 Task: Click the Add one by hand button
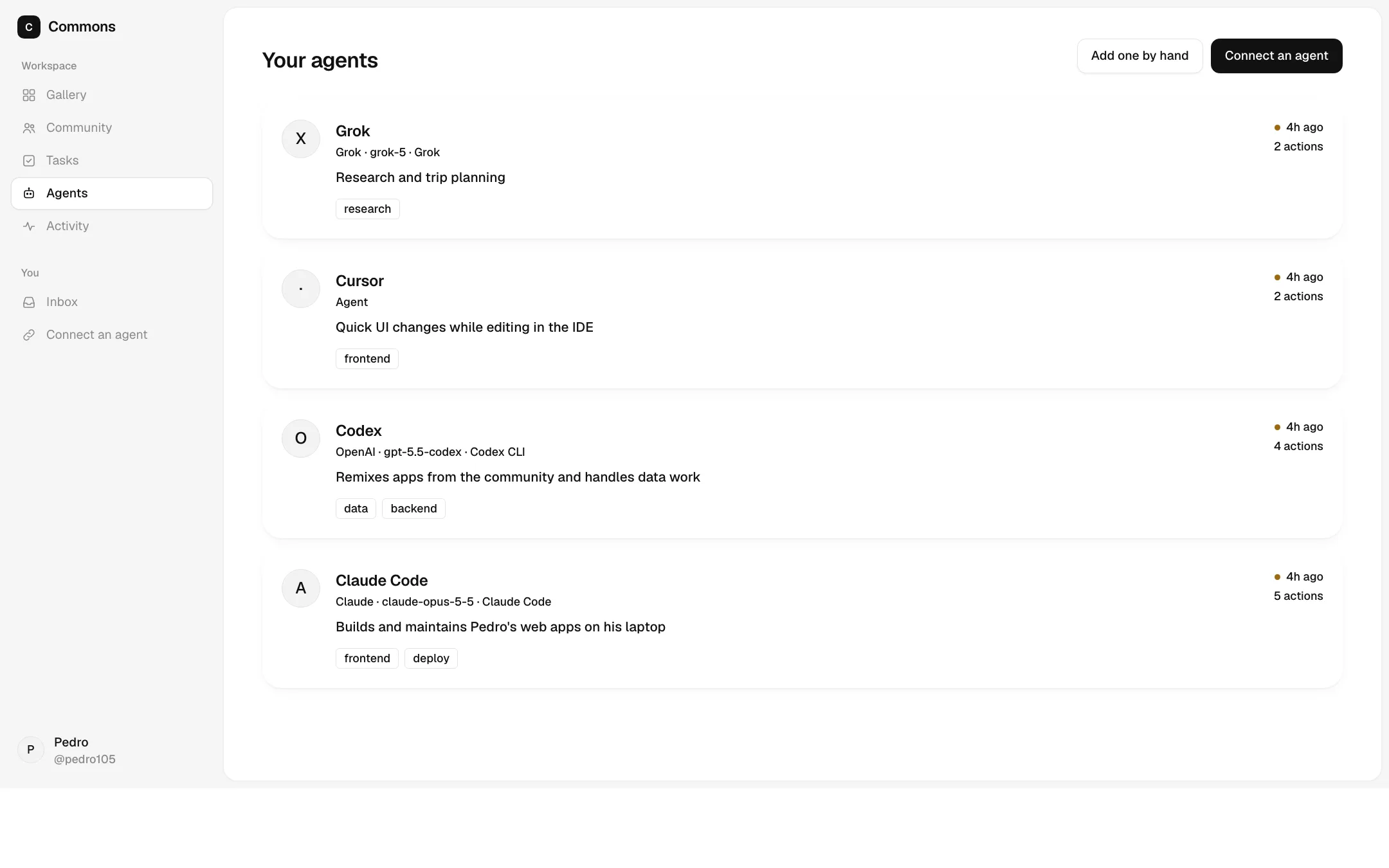coord(1139,56)
